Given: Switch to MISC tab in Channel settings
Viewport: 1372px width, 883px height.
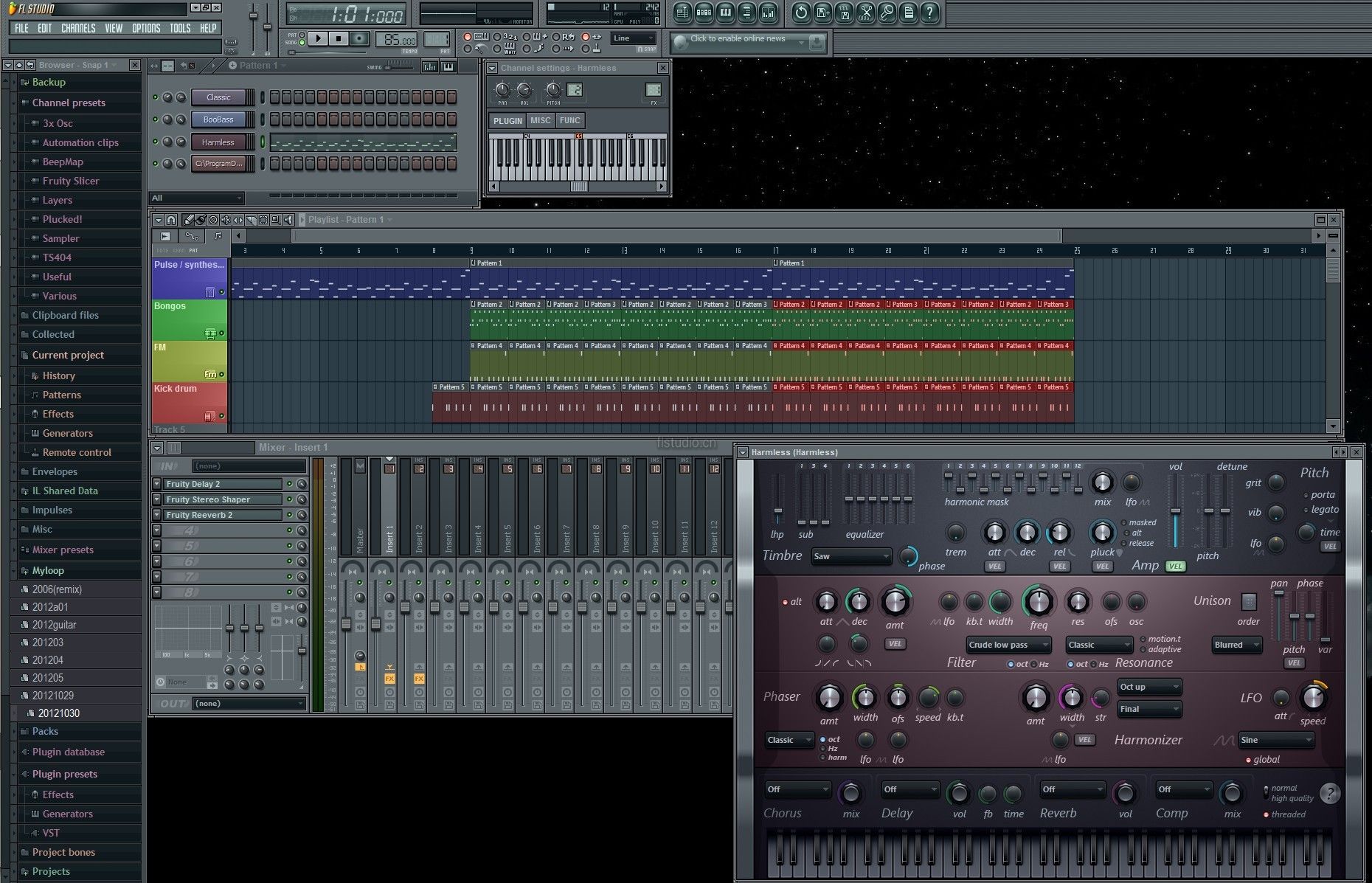Looking at the screenshot, I should pos(541,120).
